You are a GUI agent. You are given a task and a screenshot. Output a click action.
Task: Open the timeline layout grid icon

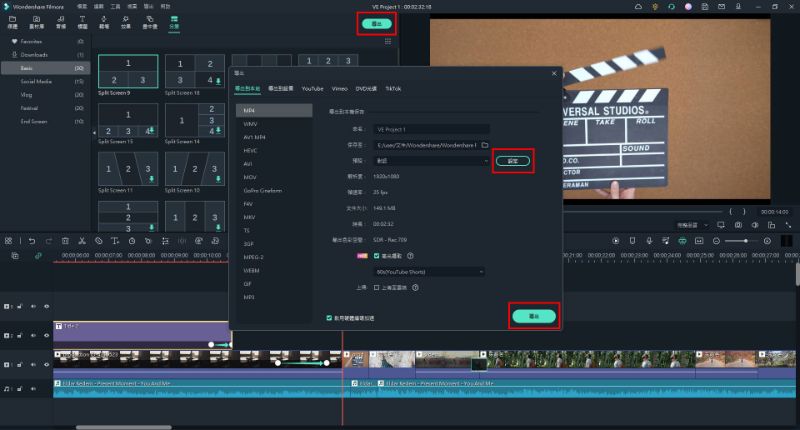tap(9, 241)
